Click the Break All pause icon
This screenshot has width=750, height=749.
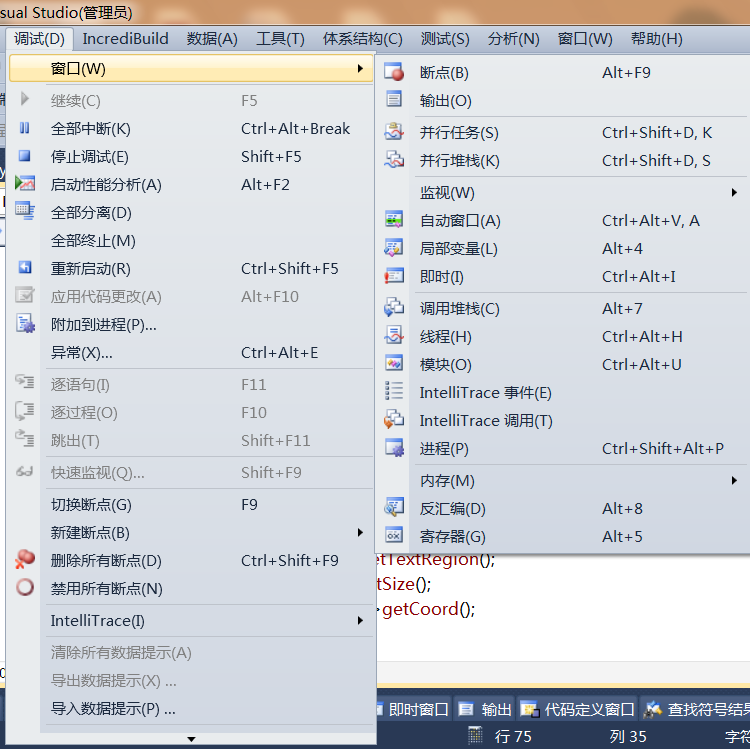pyautogui.click(x=24, y=128)
